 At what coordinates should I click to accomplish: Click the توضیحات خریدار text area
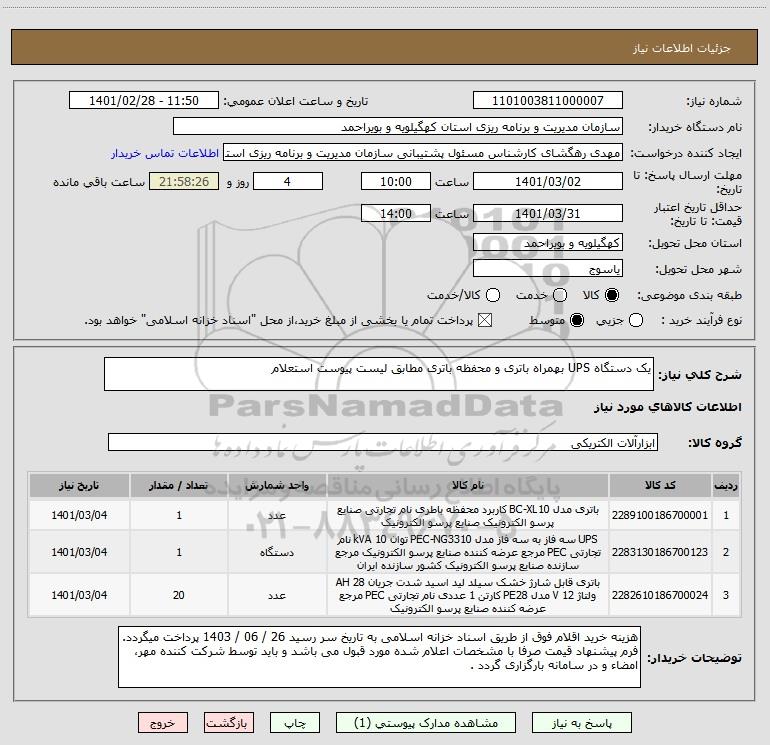(379, 657)
